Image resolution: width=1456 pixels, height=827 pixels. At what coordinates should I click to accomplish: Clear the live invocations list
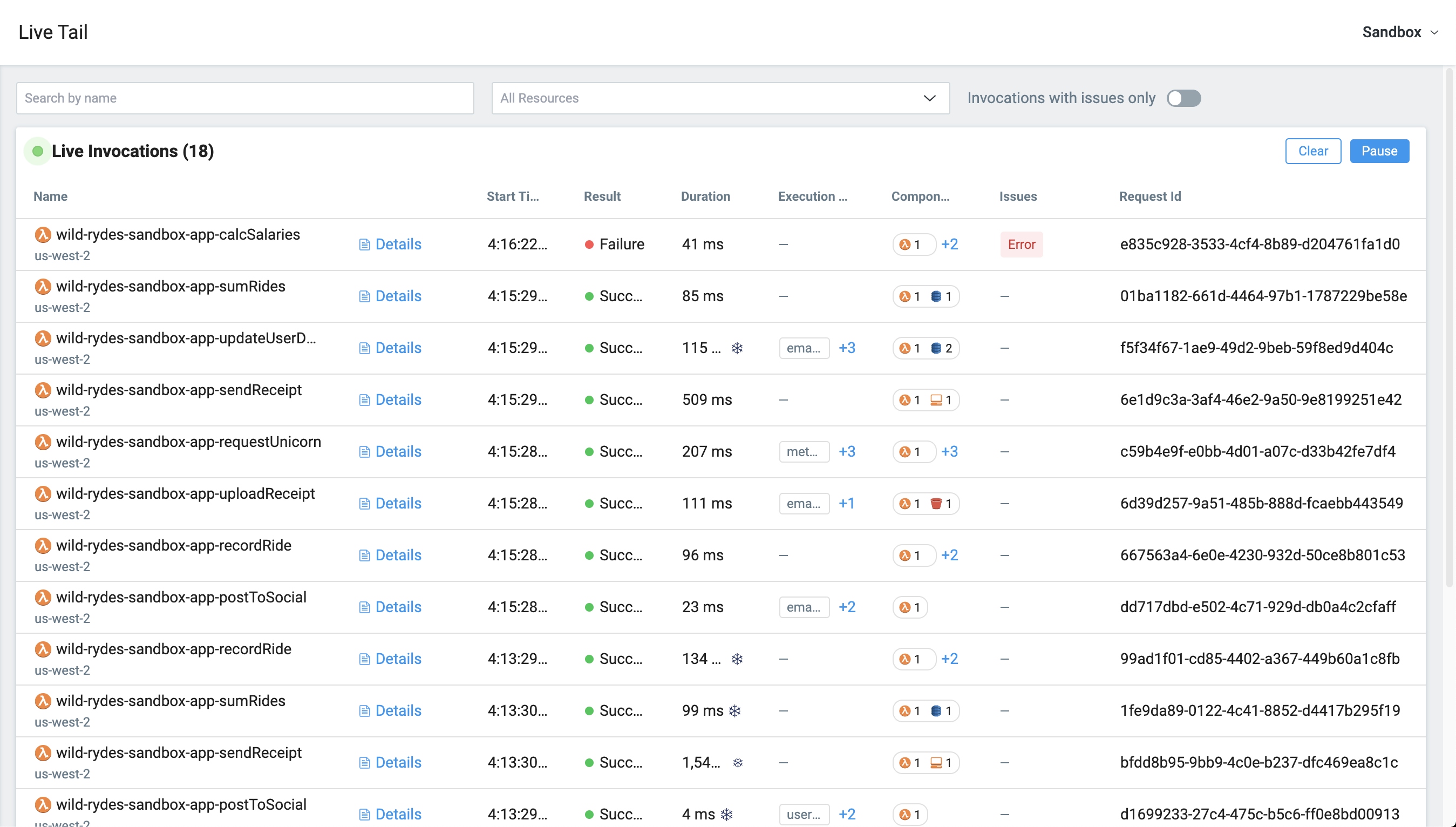click(x=1312, y=151)
